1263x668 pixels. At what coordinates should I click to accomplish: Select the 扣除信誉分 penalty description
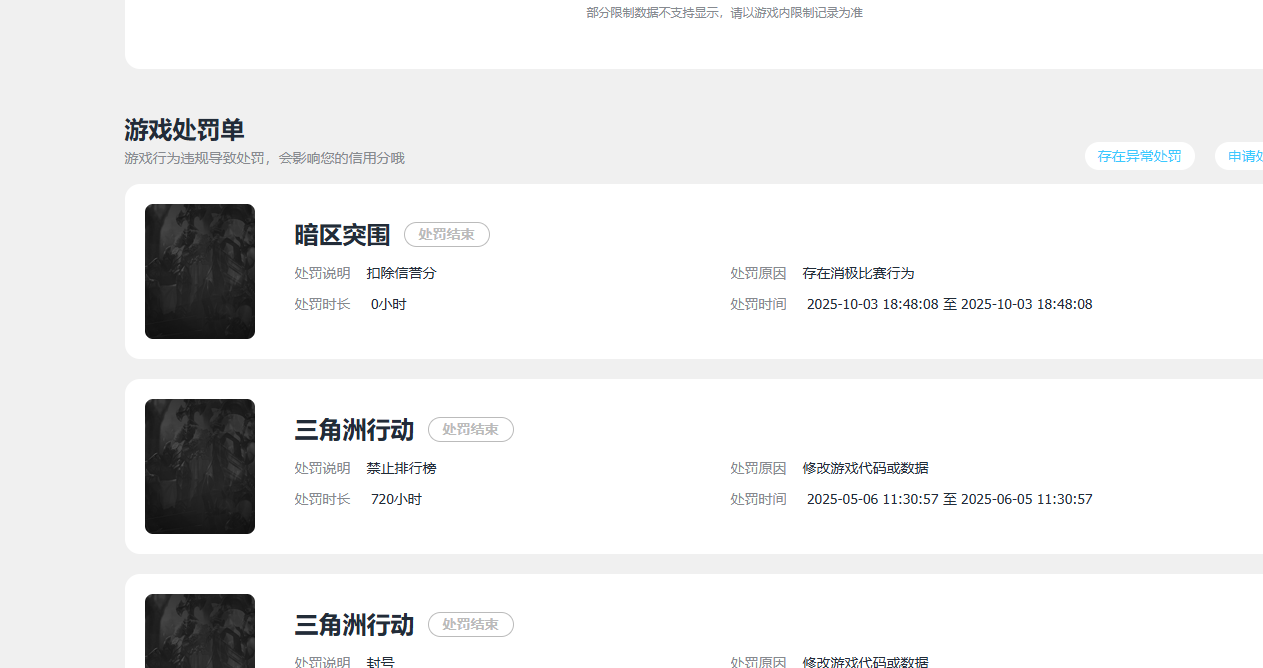point(401,273)
